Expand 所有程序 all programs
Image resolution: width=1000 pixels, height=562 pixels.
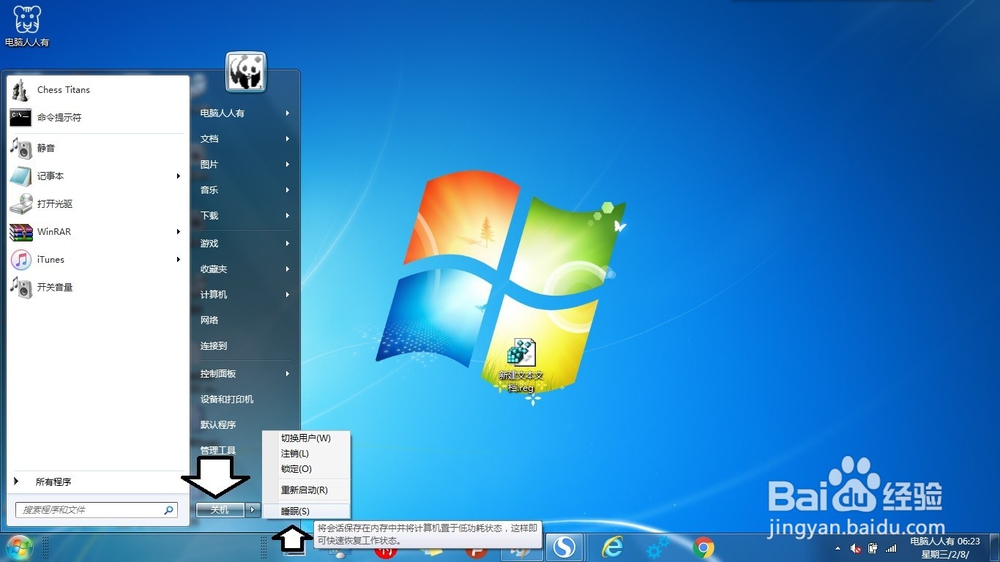(98, 482)
